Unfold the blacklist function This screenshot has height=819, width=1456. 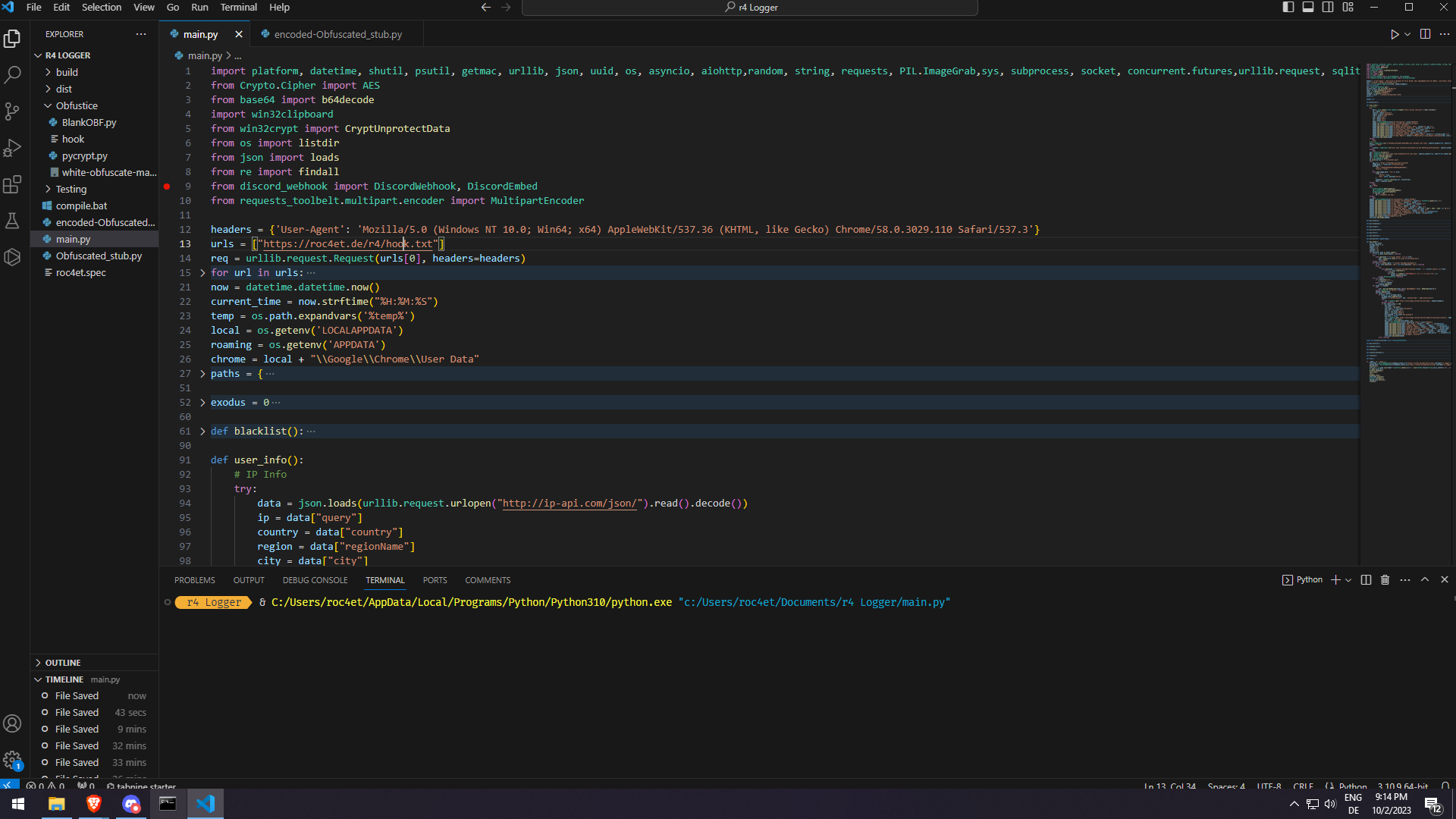point(202,431)
